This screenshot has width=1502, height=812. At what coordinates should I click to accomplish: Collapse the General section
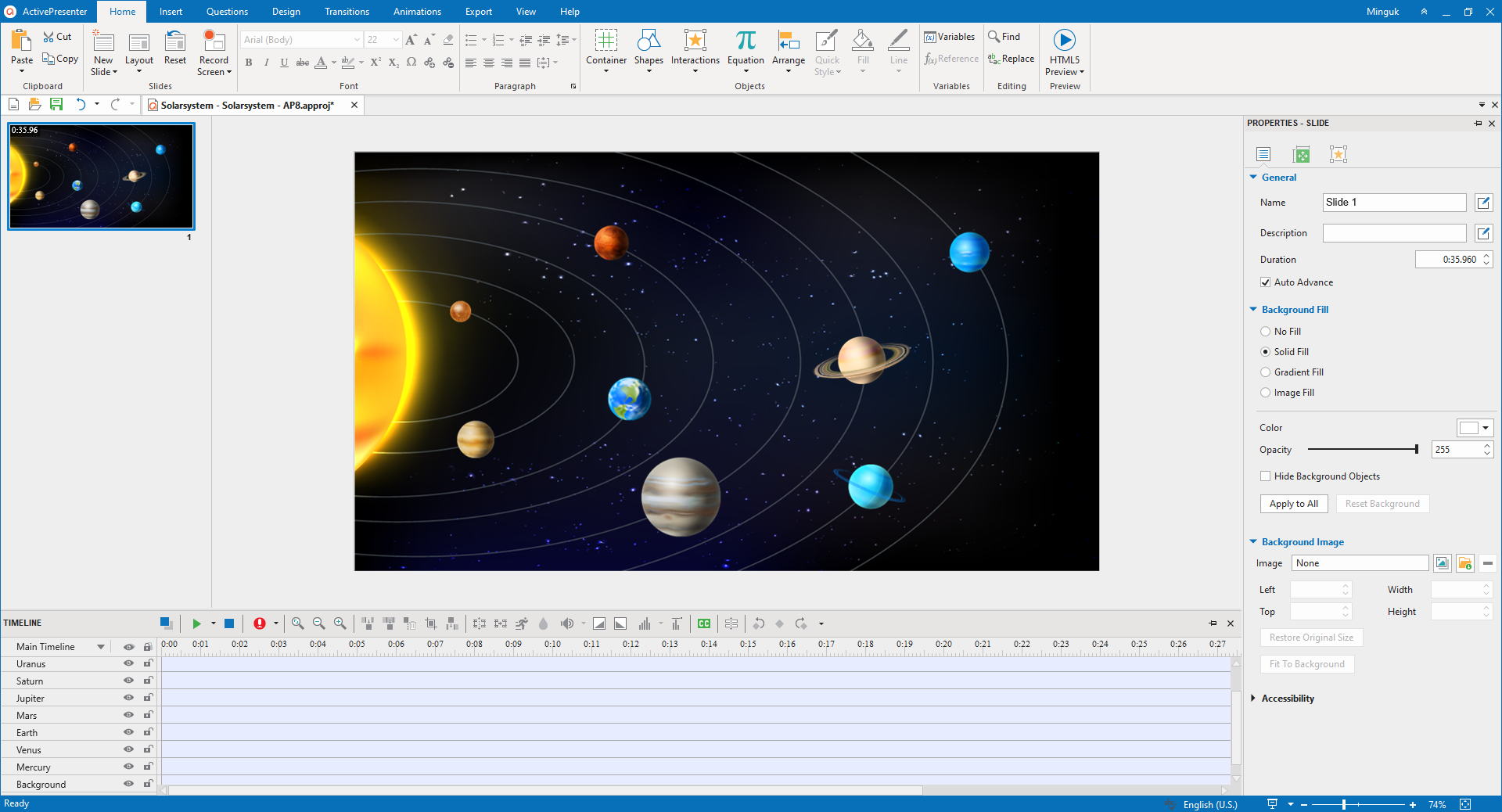coord(1253,178)
